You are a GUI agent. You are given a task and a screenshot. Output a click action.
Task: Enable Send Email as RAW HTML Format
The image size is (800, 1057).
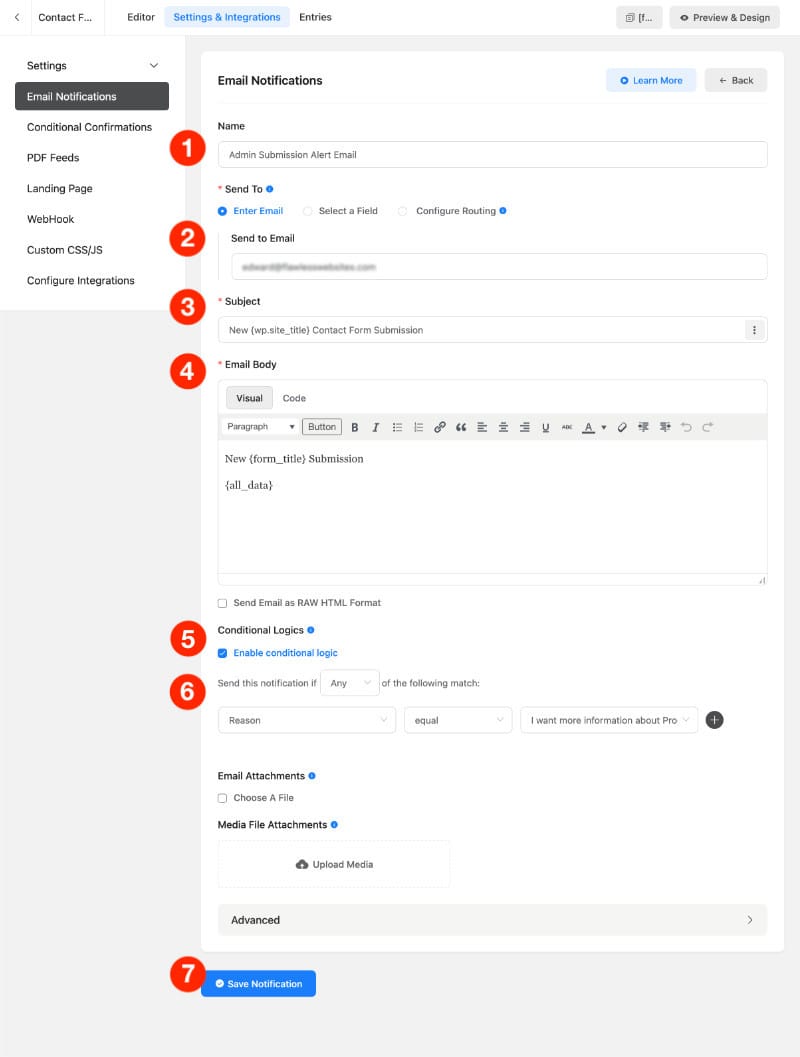[222, 603]
